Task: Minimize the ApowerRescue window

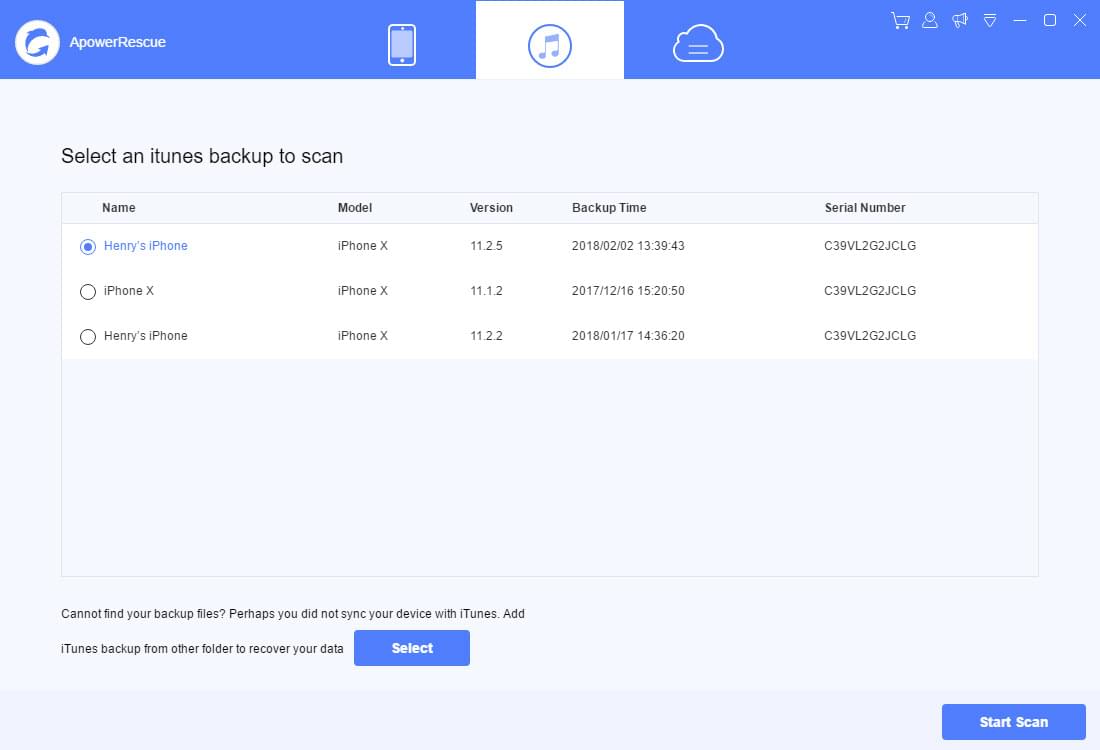Action: coord(1020,20)
